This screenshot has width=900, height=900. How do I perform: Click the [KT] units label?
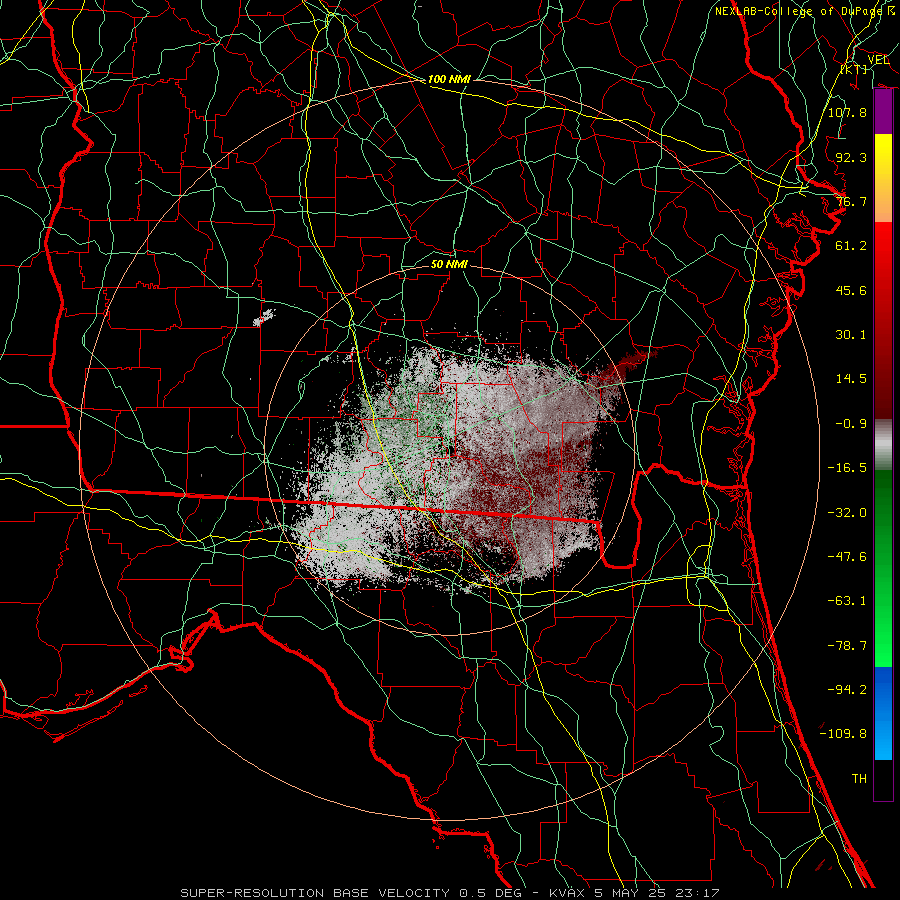coord(854,69)
